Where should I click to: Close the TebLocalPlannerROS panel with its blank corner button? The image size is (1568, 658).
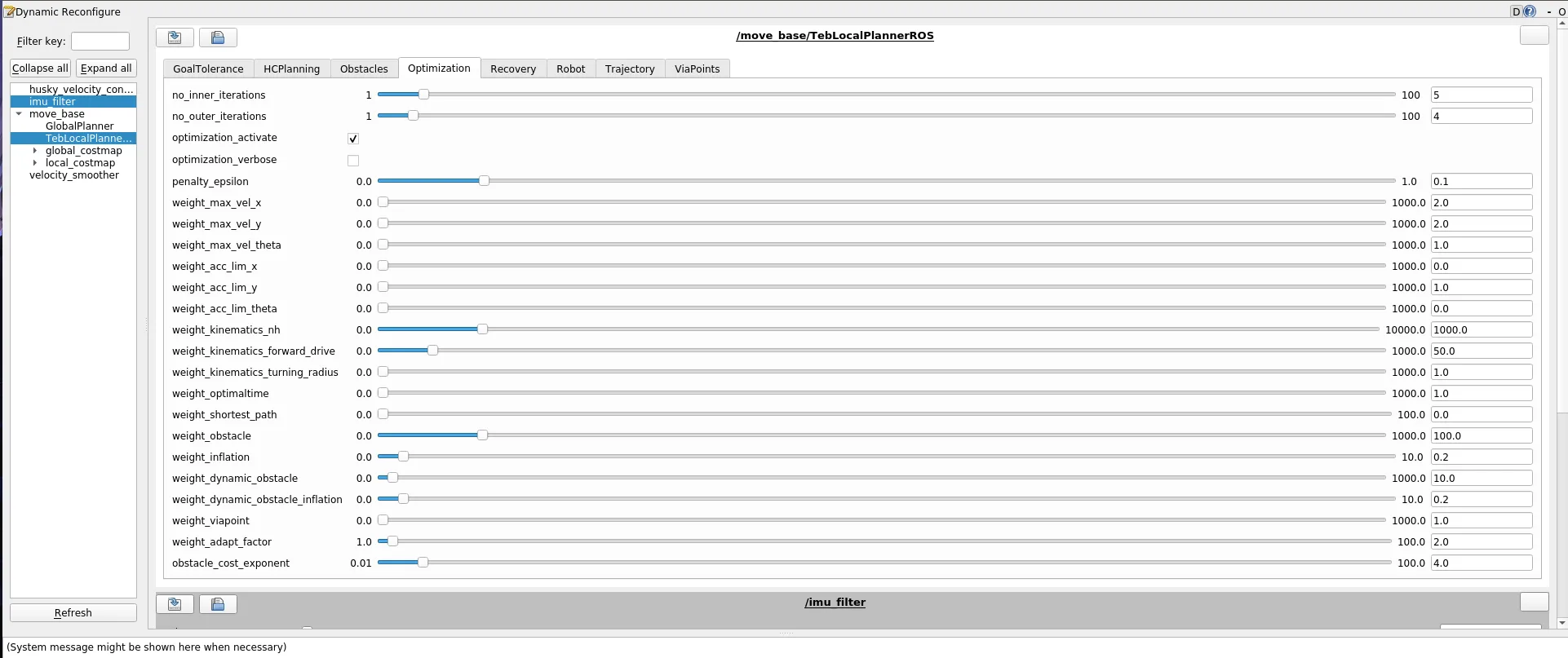(1534, 35)
